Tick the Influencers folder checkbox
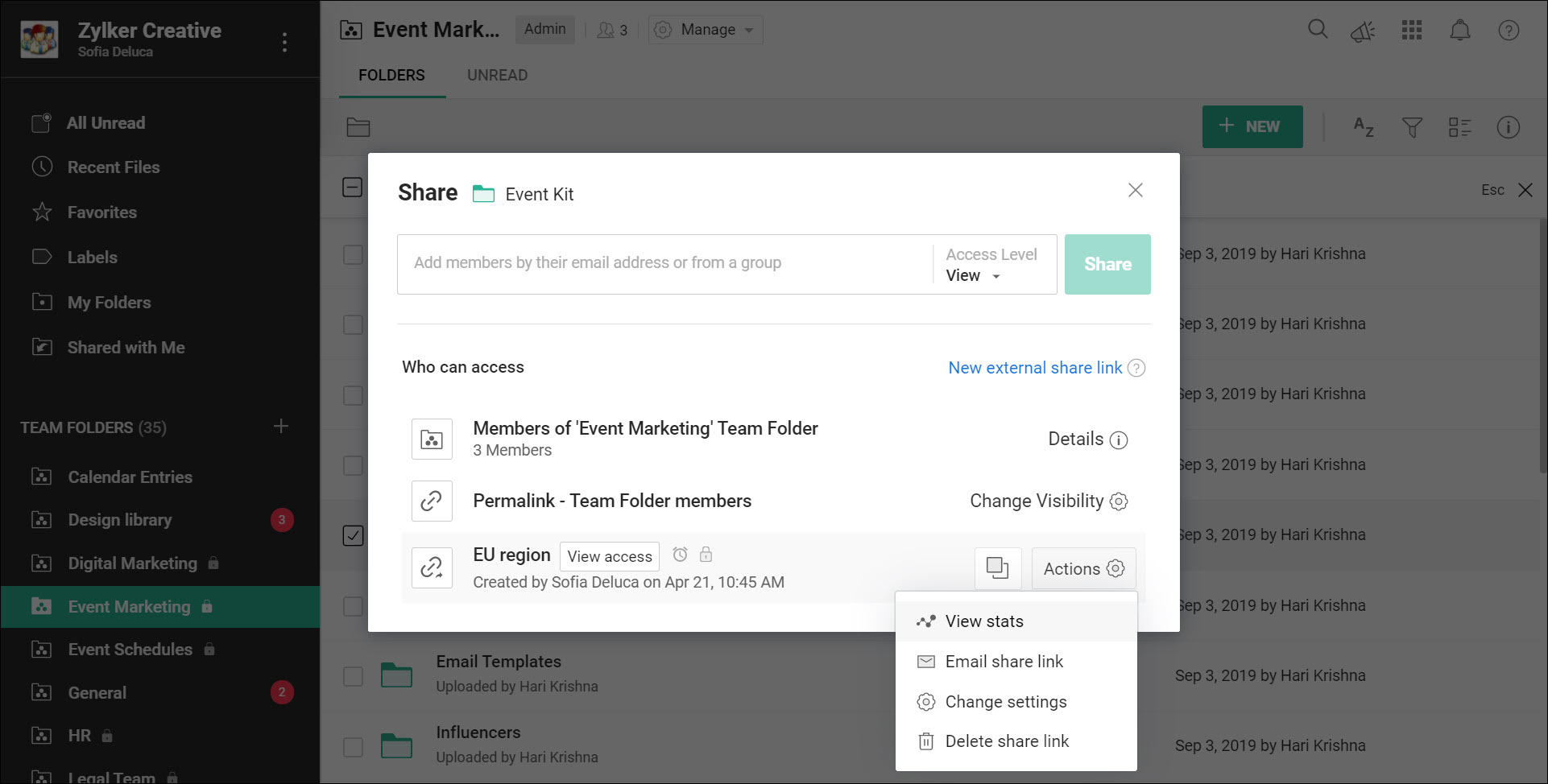The height and width of the screenshot is (784, 1548). coord(353,747)
